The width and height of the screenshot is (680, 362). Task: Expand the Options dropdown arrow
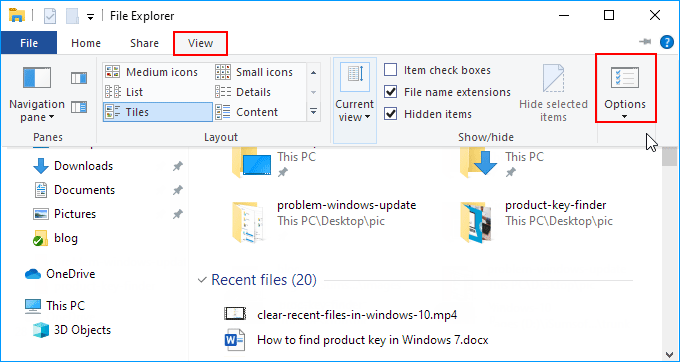pyautogui.click(x=625, y=117)
